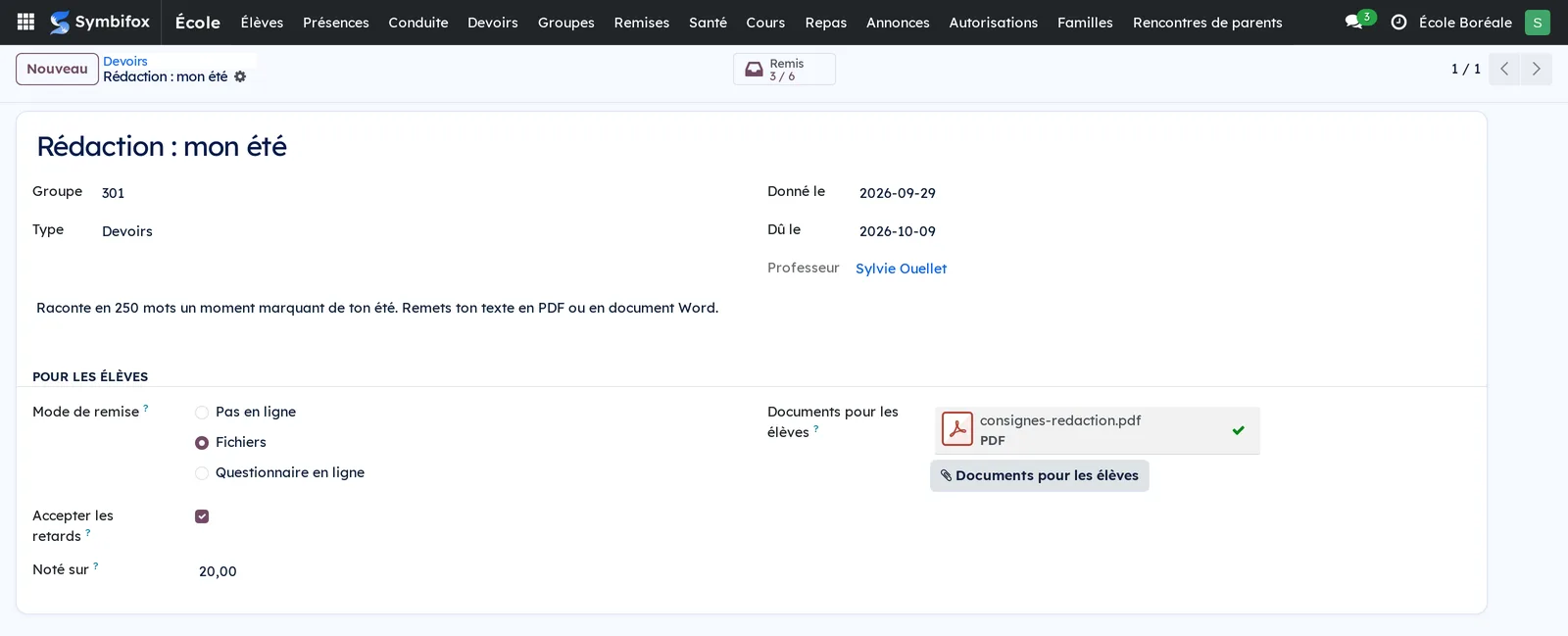Edit the title Rédaction : mon été
The height and width of the screenshot is (636, 1568).
click(162, 146)
